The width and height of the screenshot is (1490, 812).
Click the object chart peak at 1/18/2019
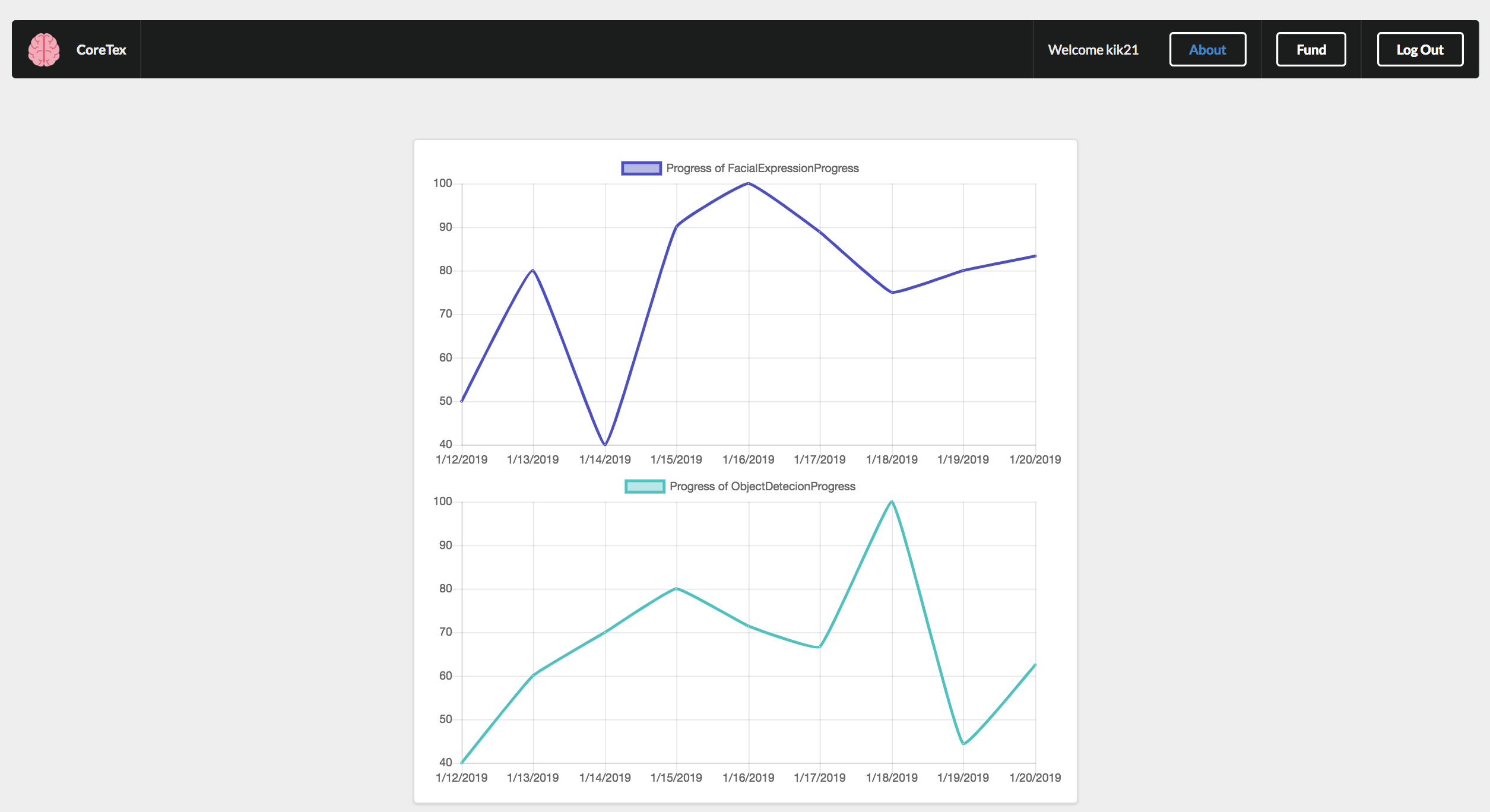click(x=892, y=502)
